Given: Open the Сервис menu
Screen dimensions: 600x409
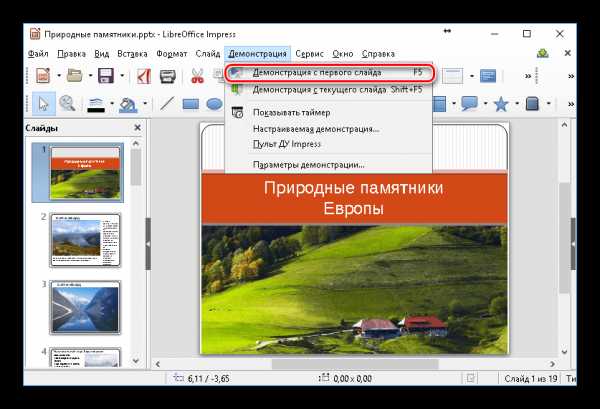Looking at the screenshot, I should (x=310, y=54).
